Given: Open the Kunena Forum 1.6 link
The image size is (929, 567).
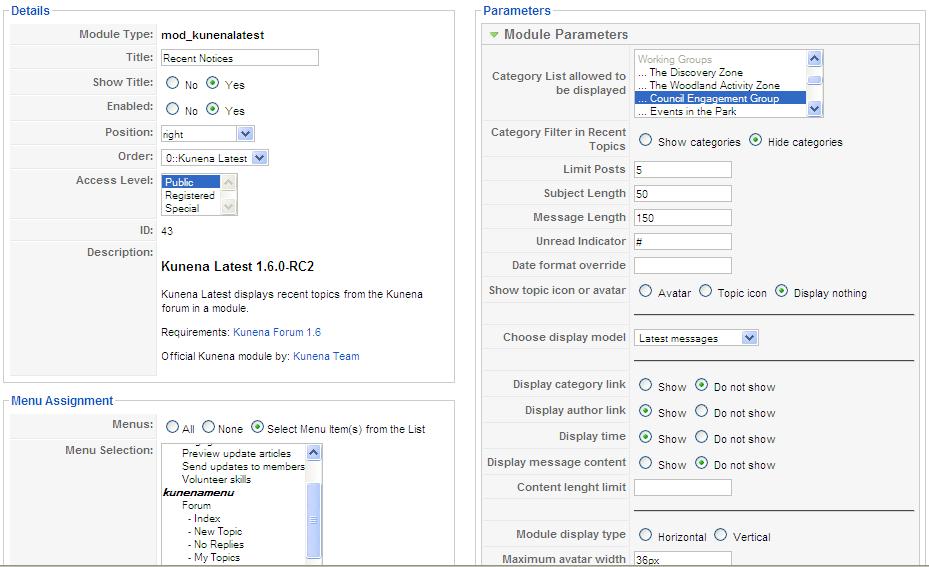Looking at the screenshot, I should coord(277,332).
